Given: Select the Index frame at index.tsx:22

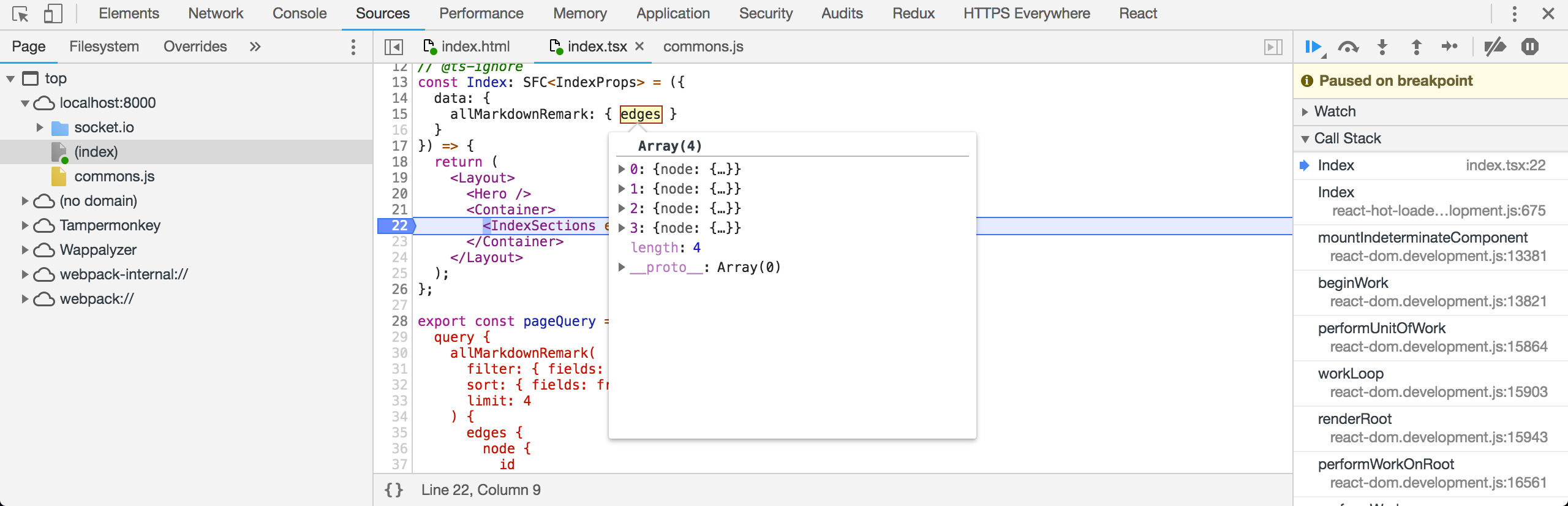Looking at the screenshot, I should point(1431,165).
